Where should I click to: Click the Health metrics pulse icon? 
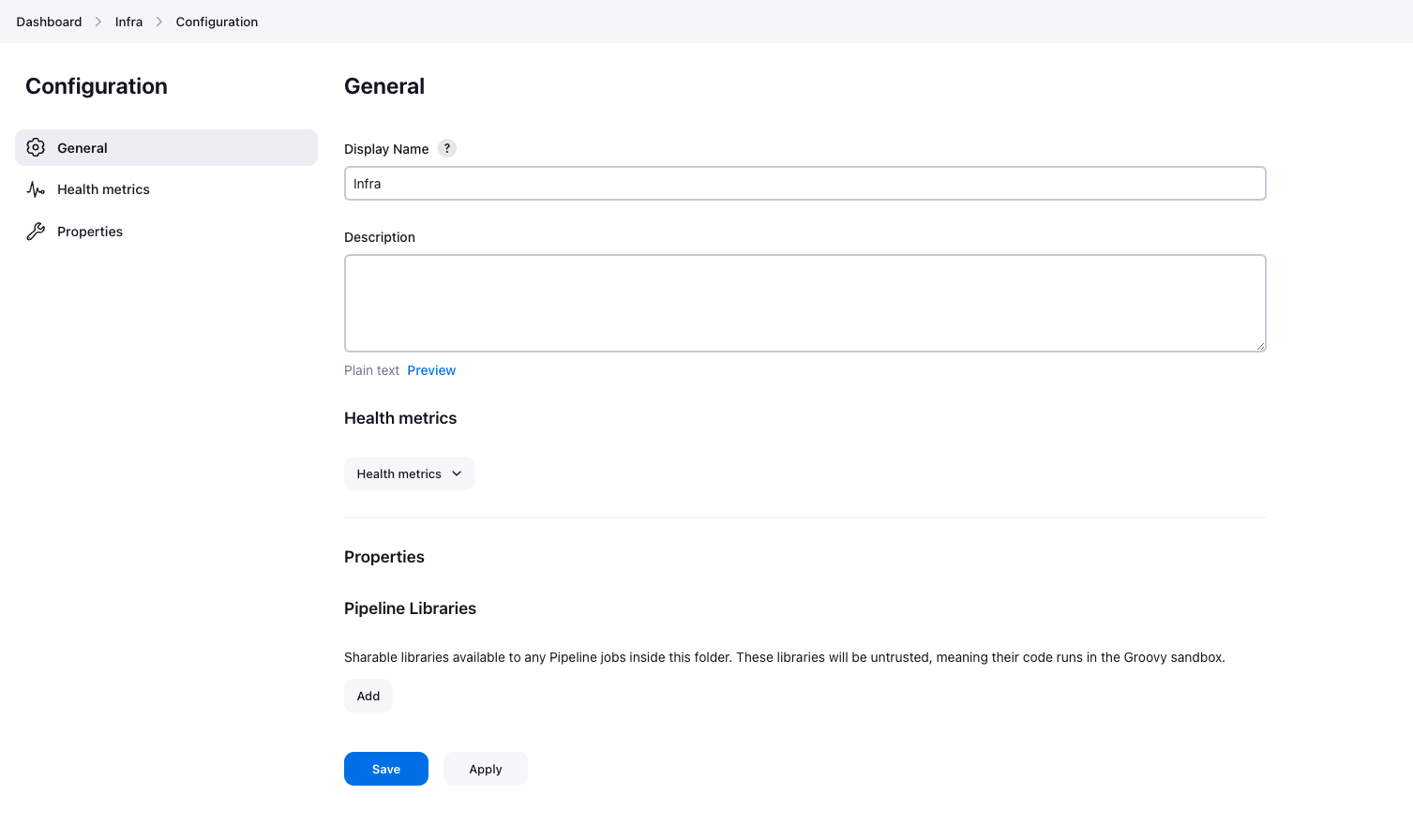[x=36, y=189]
